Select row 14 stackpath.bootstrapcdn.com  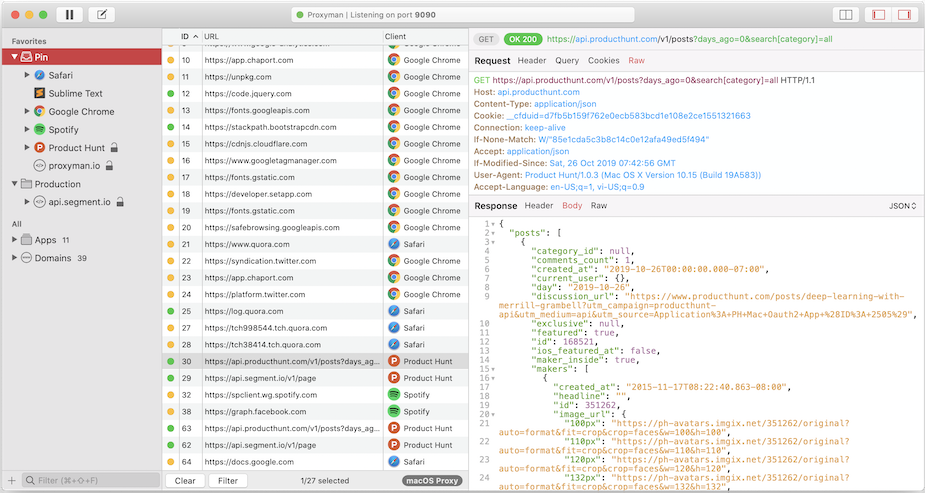(x=316, y=127)
